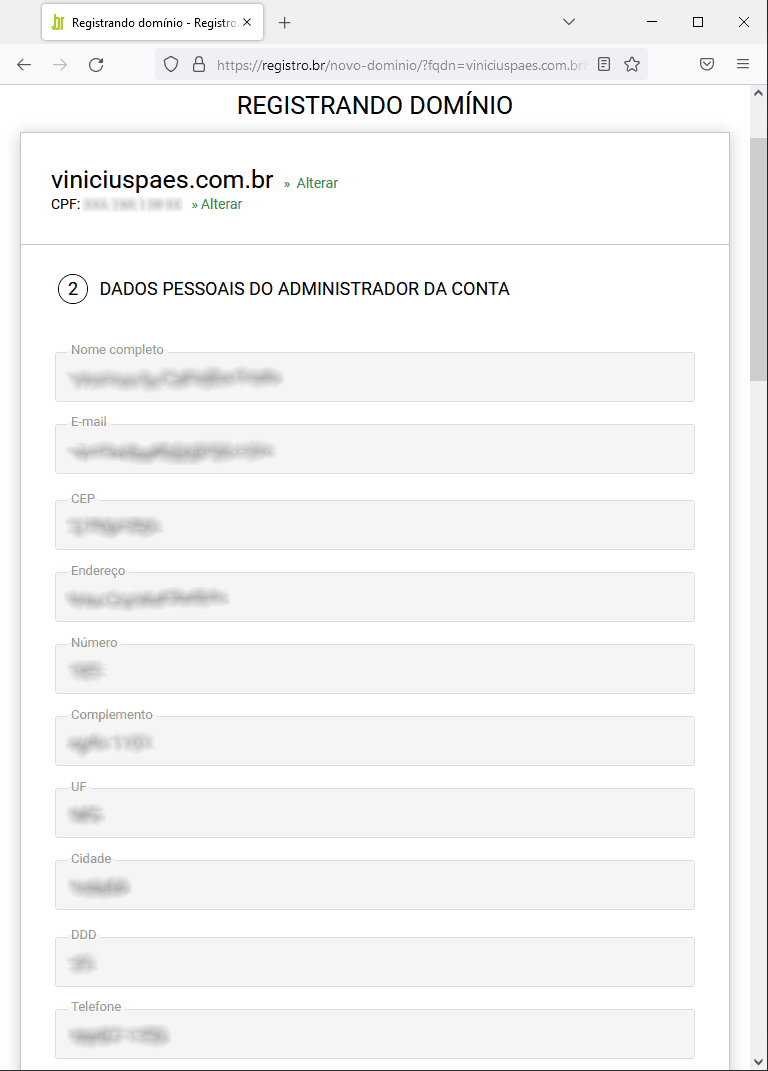Bookmark this page with the star icon
Screen dimensions: 768x1071
coord(632,64)
